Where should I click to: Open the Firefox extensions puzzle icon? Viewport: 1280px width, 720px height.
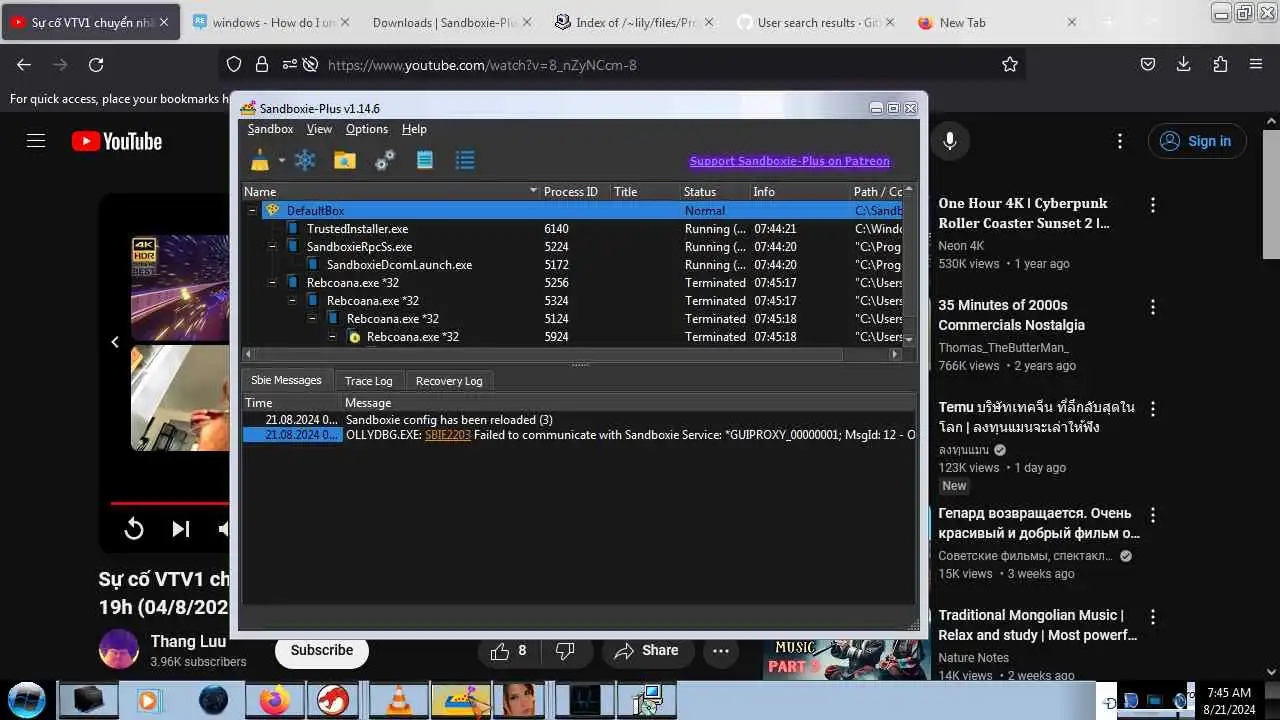pos(1220,64)
